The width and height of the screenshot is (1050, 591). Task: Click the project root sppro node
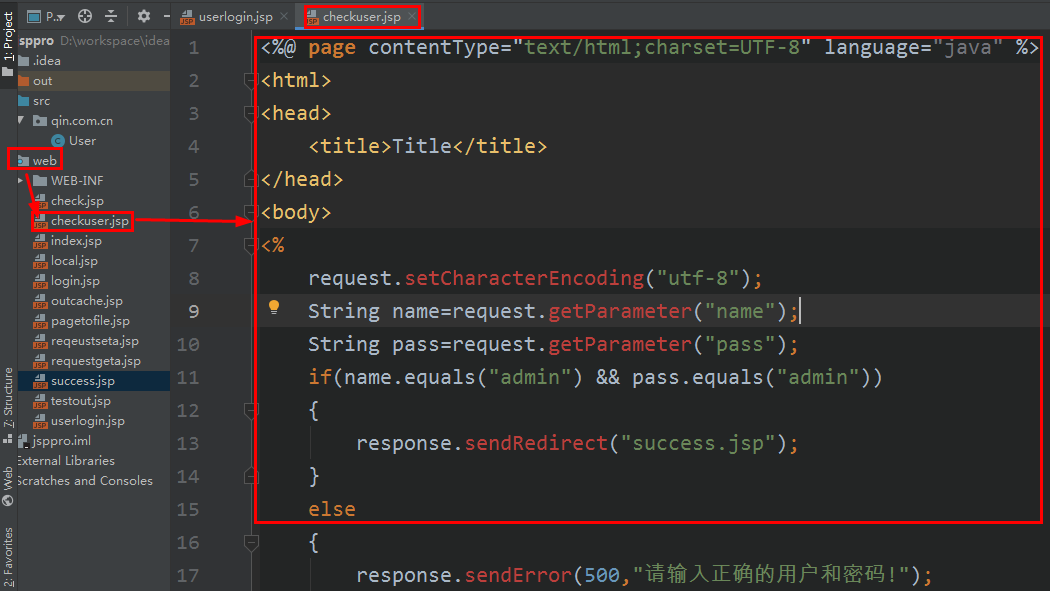point(36,41)
